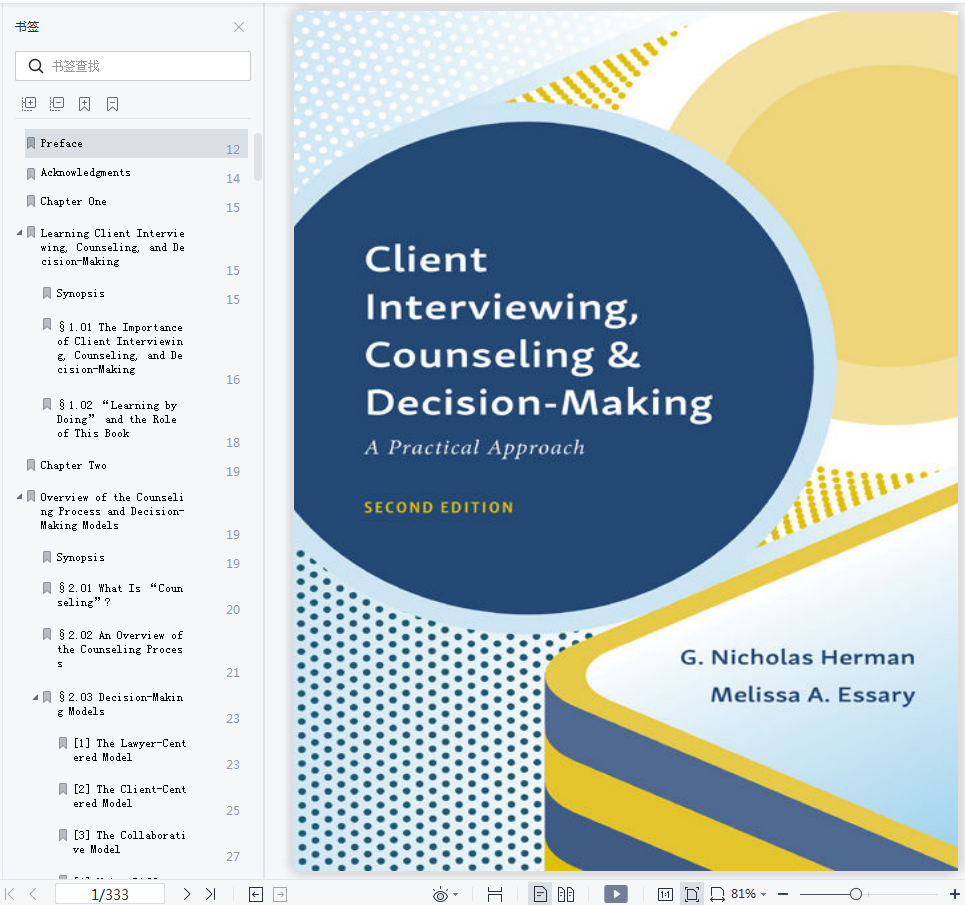Open Learning Client Interviewing bookmark
This screenshot has height=905, width=965.
coord(113,247)
